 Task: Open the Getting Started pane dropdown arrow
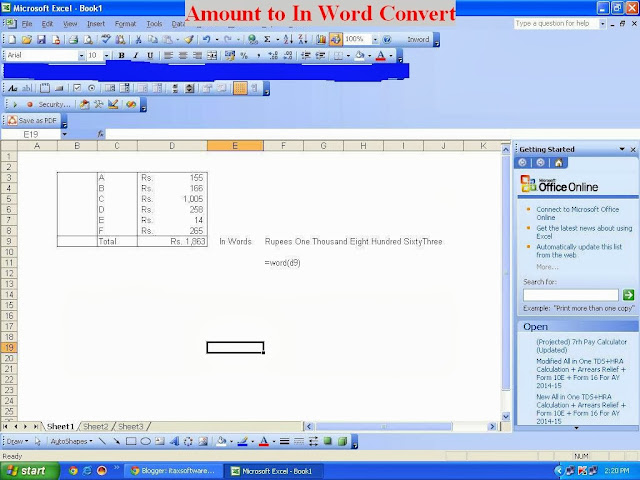tap(622, 149)
